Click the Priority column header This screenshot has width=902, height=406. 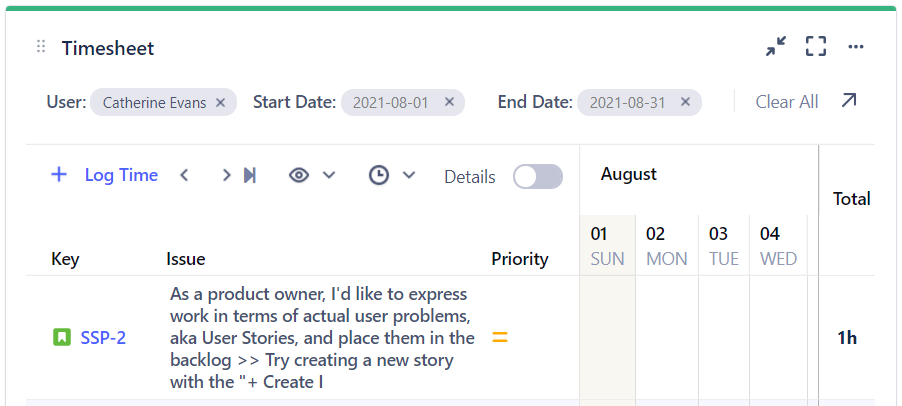(520, 259)
